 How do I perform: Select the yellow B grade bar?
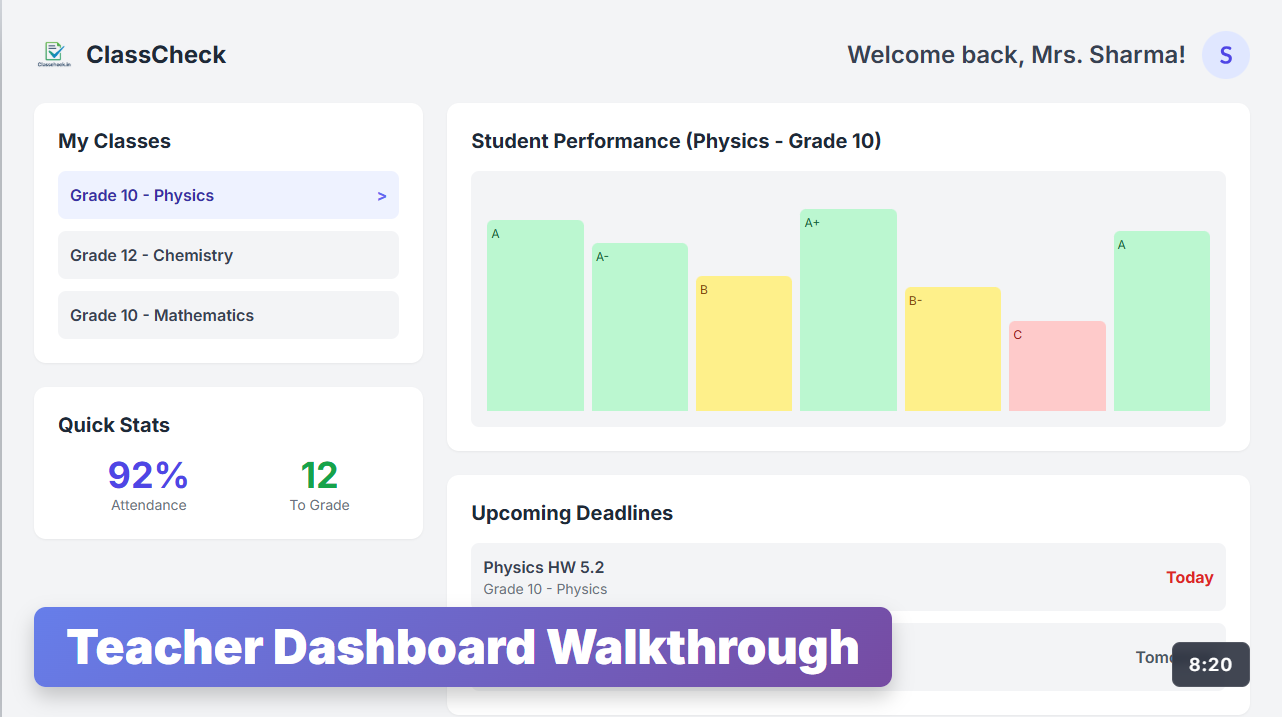(743, 343)
